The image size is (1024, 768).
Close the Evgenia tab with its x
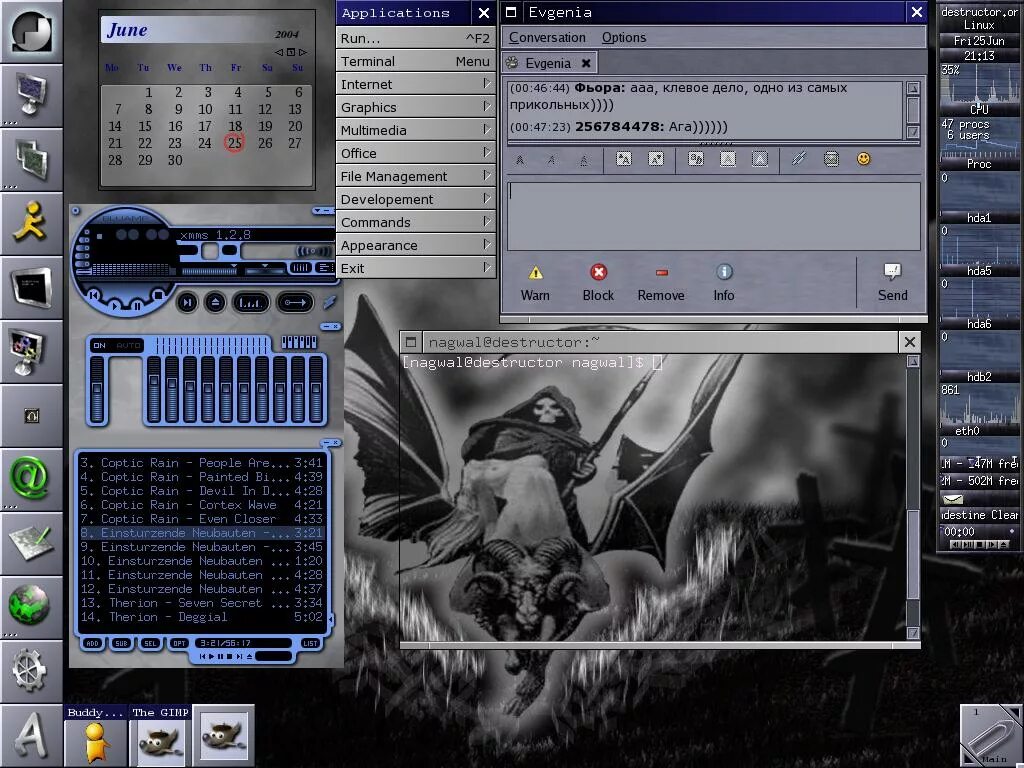(x=586, y=63)
